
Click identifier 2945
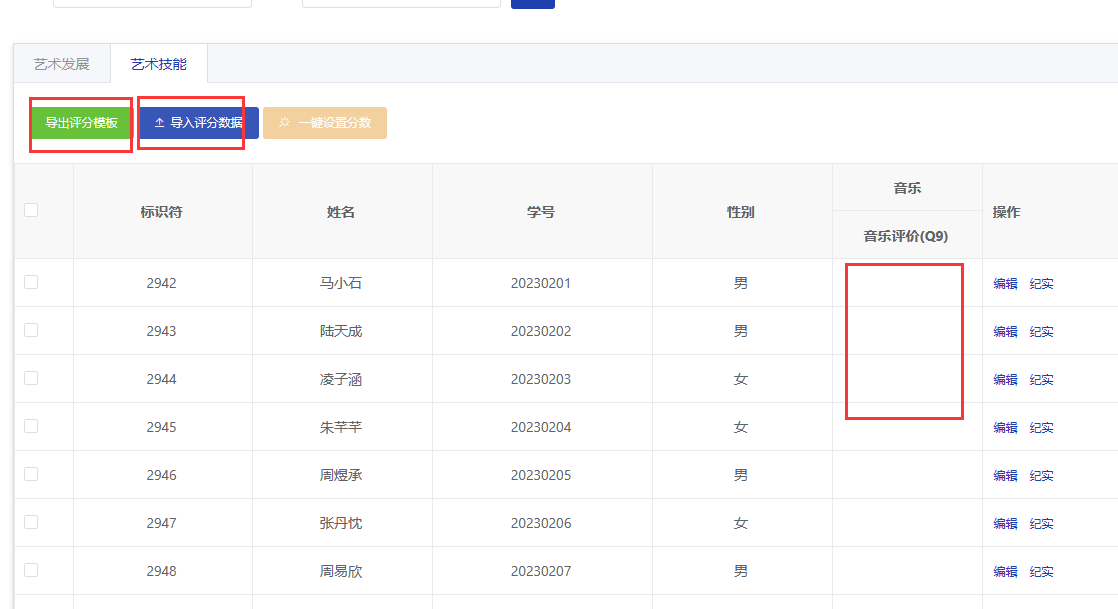(161, 427)
